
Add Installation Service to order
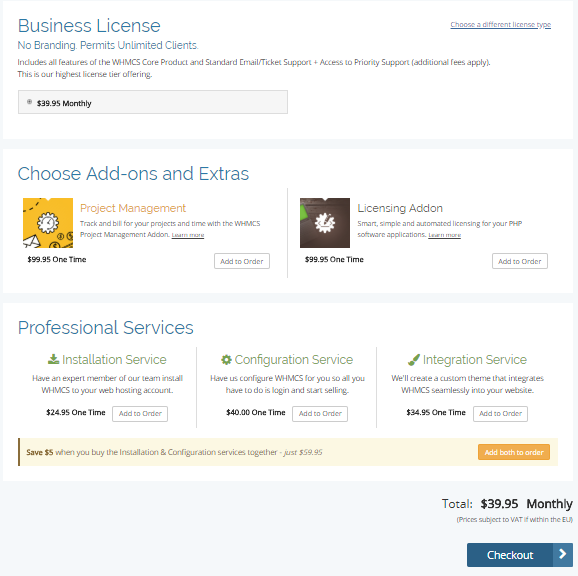140,413
